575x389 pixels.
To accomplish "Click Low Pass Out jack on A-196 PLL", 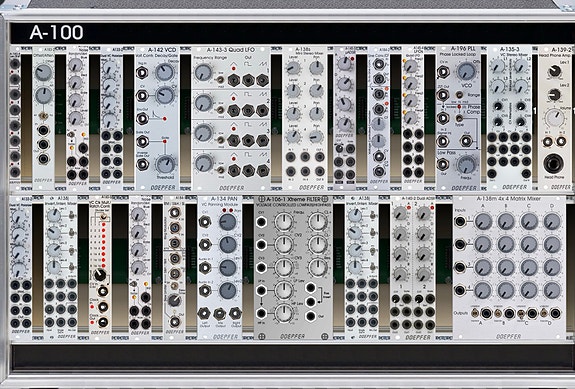I will [443, 165].
